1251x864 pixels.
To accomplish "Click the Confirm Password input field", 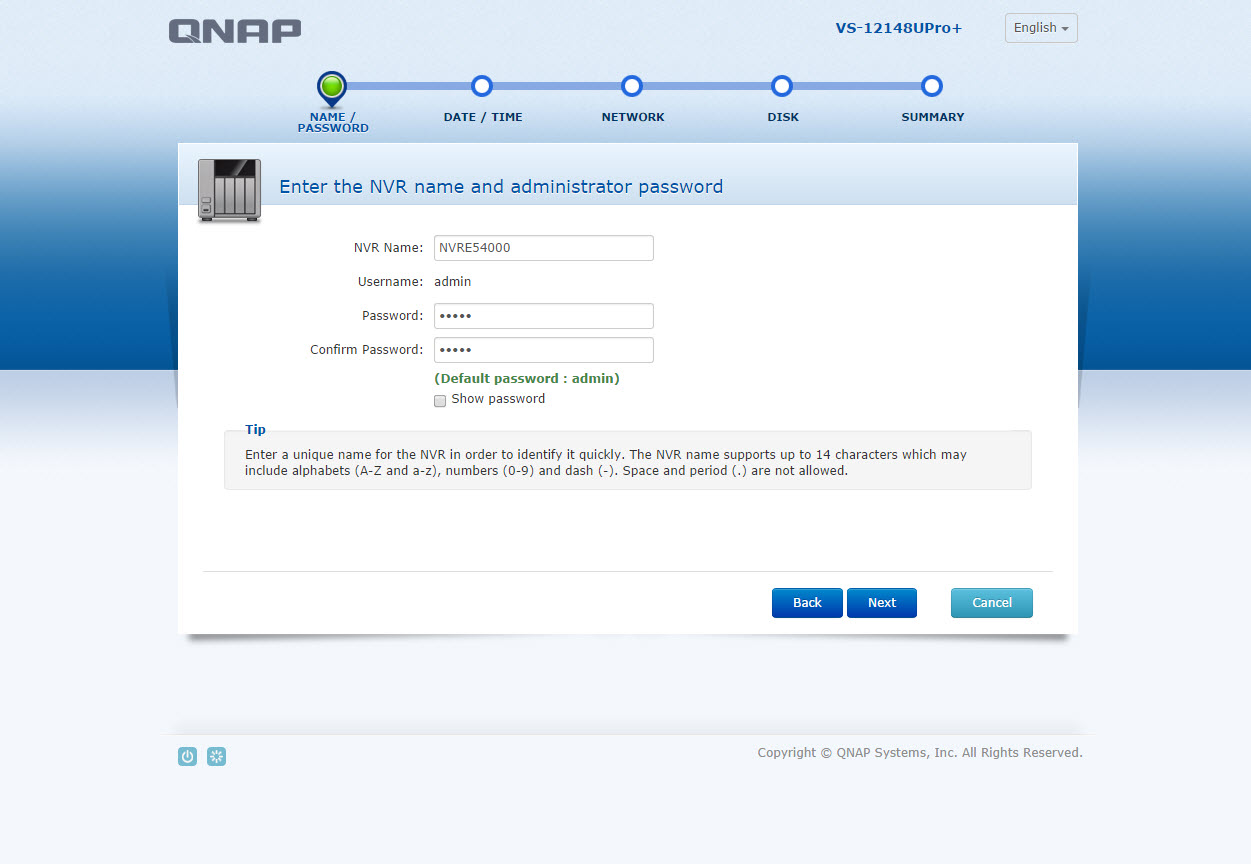I will coord(543,349).
